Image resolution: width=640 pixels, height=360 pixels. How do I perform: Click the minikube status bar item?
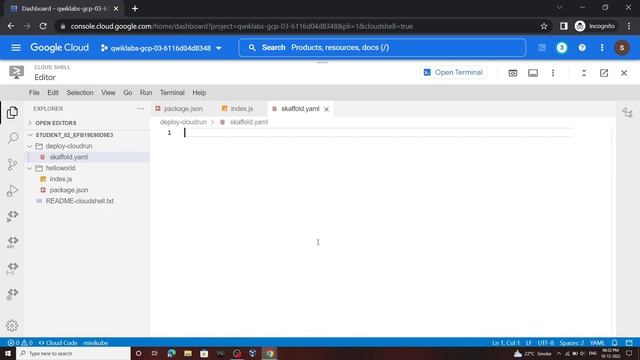click(95, 343)
